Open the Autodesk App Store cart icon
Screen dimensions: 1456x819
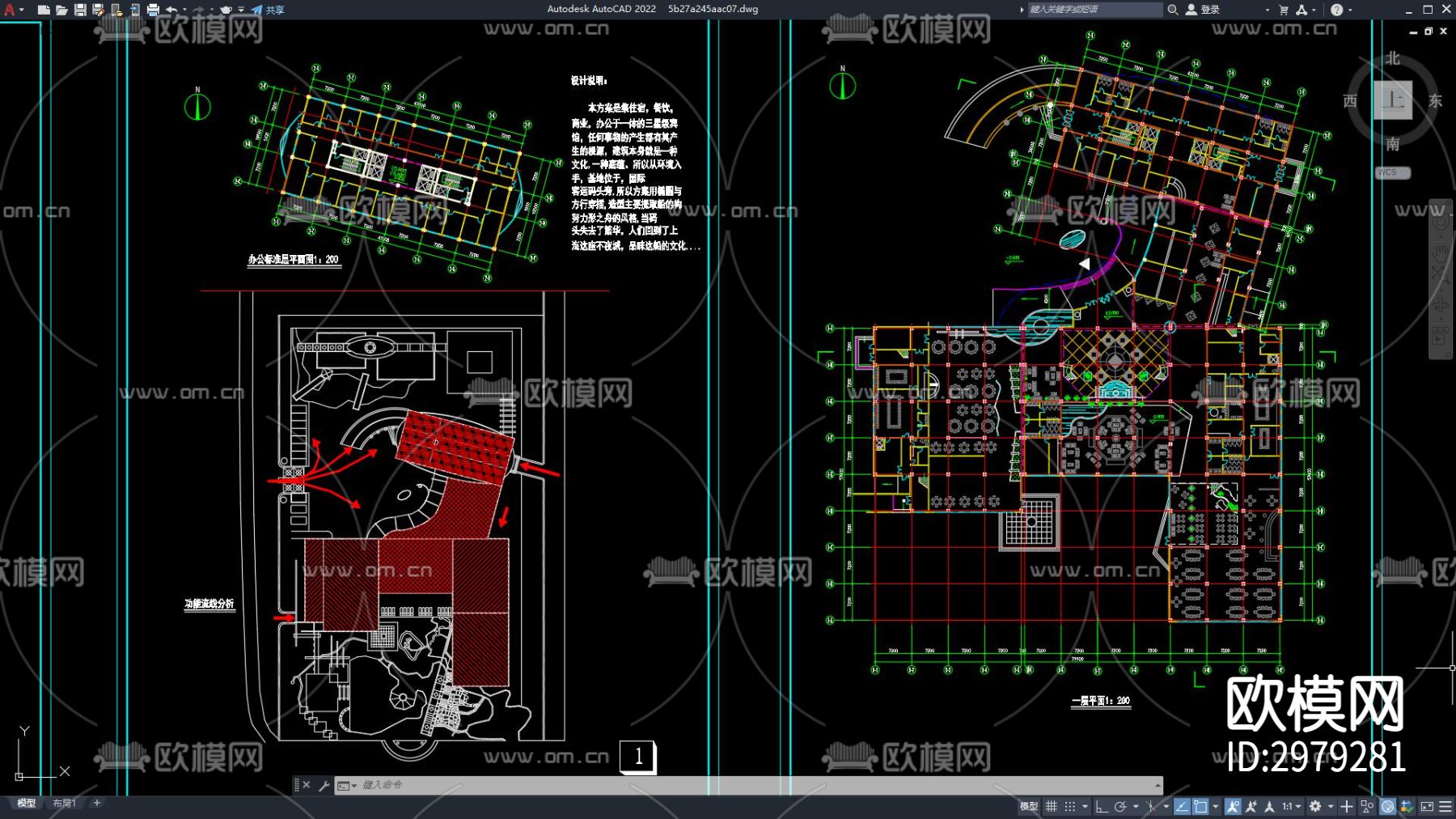[x=1283, y=10]
